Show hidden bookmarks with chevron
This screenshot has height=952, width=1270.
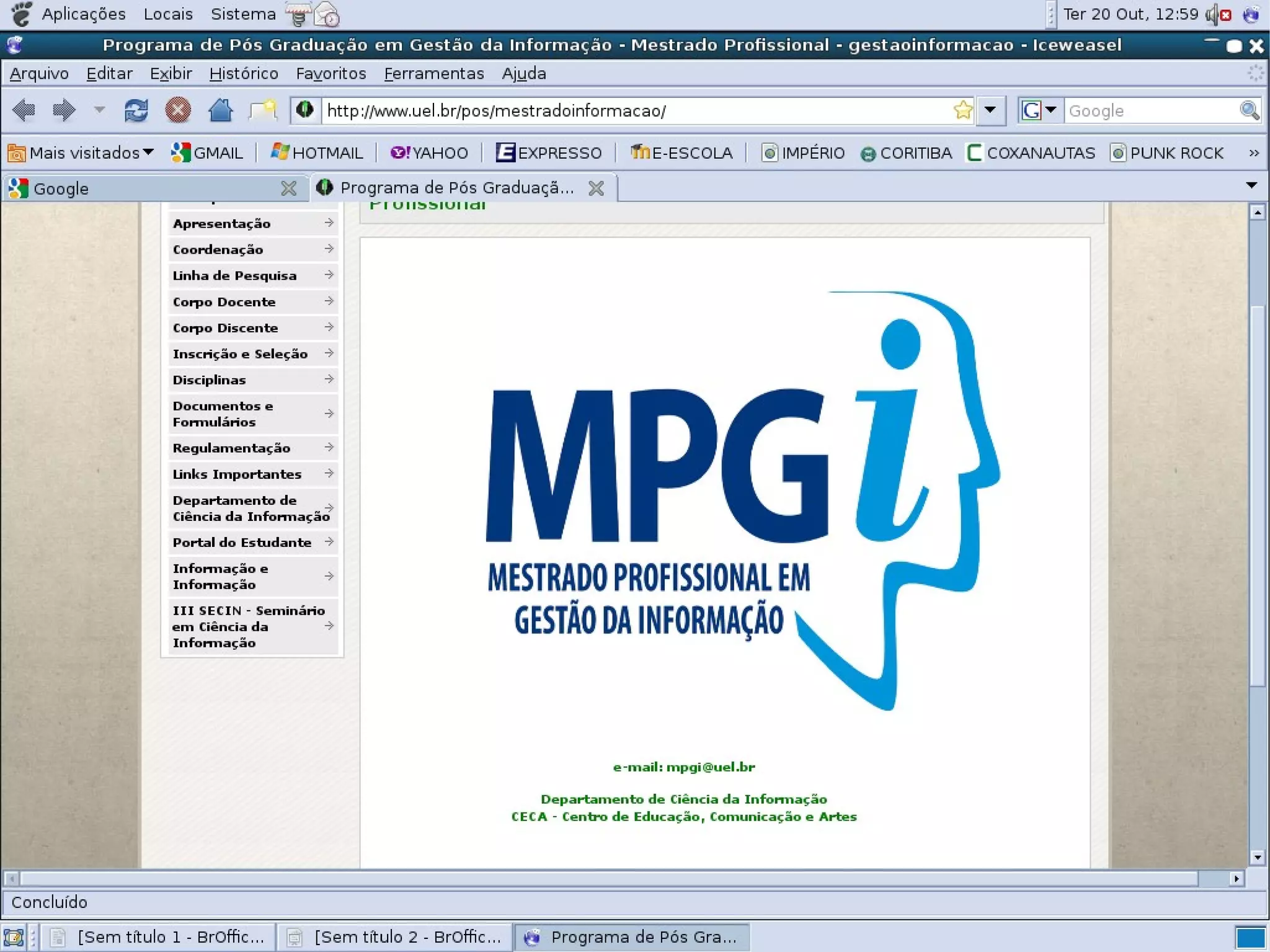[x=1253, y=153]
